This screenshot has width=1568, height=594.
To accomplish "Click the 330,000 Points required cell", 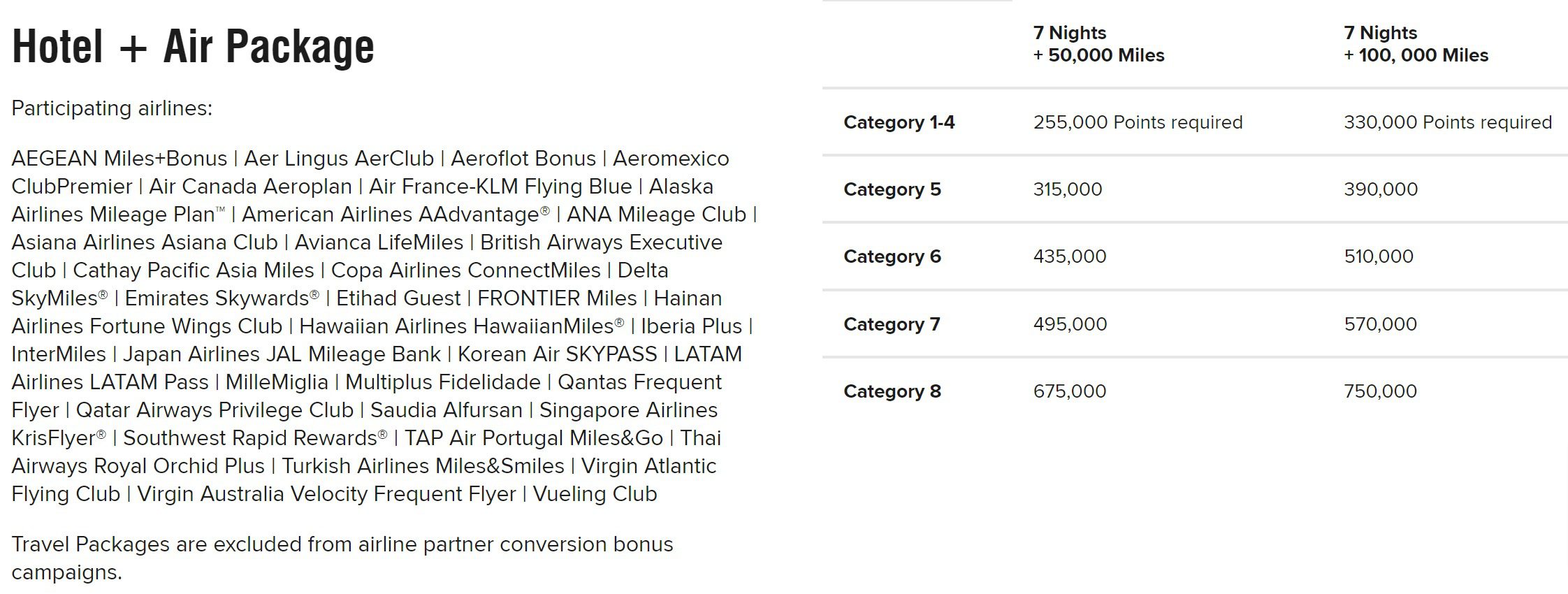I will 1447,122.
